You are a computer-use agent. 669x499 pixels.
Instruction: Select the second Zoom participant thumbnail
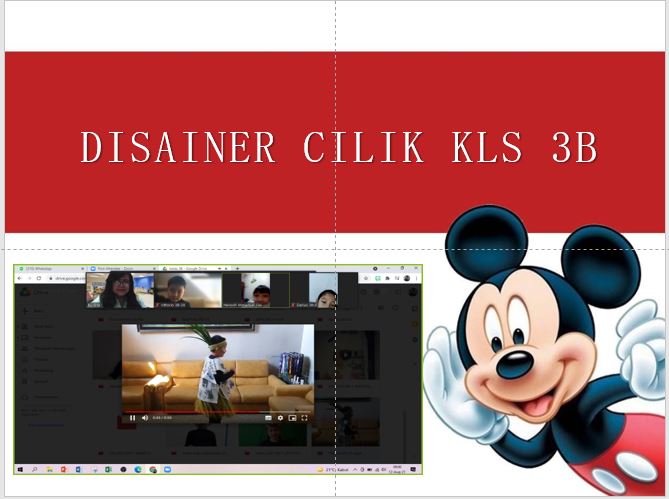coord(188,290)
